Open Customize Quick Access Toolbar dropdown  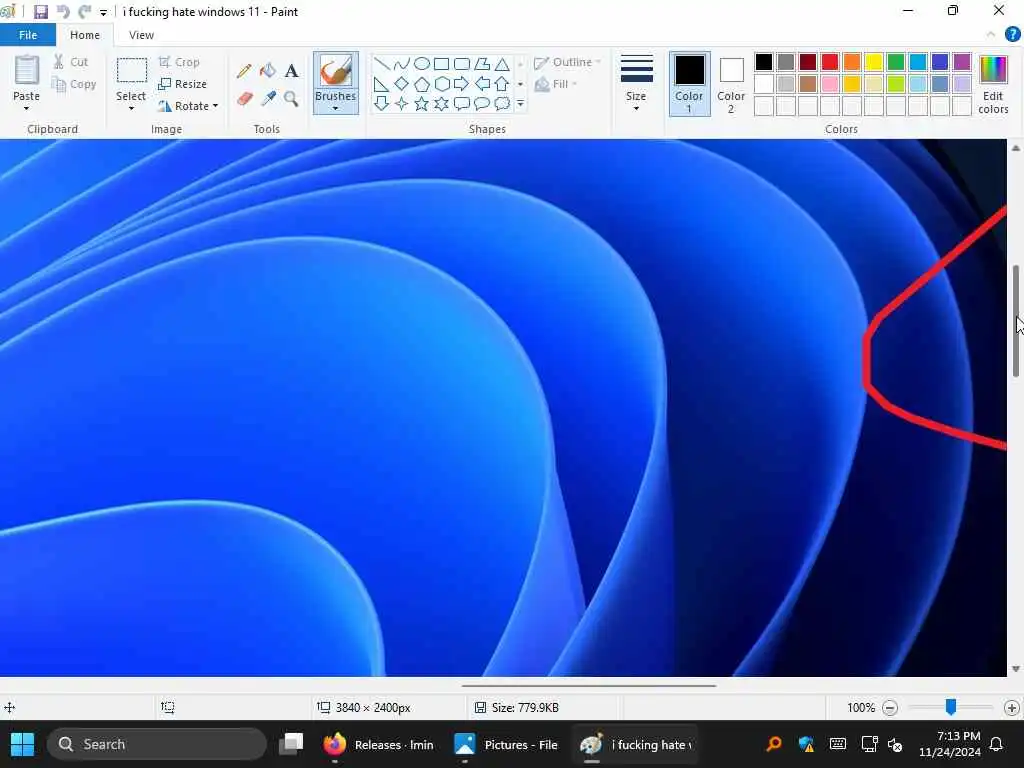pos(103,12)
